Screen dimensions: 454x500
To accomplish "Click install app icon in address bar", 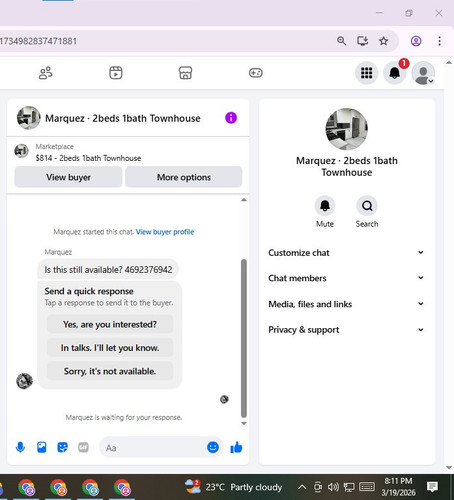I will pos(362,41).
